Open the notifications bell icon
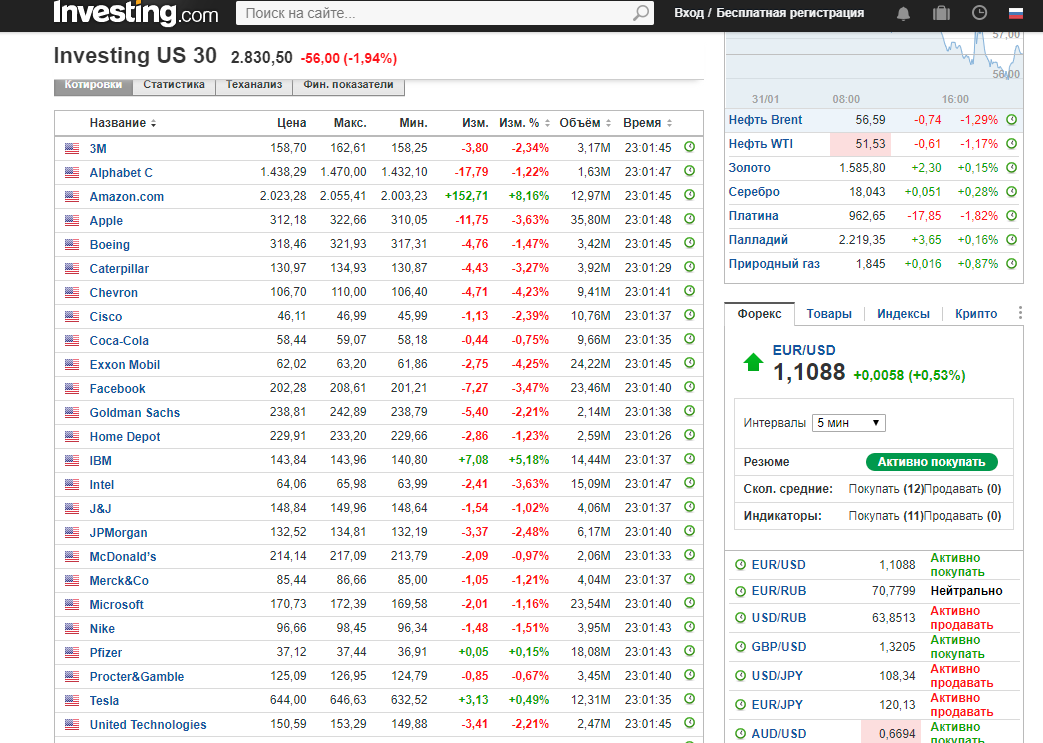The width and height of the screenshot is (1043, 743). coord(903,13)
